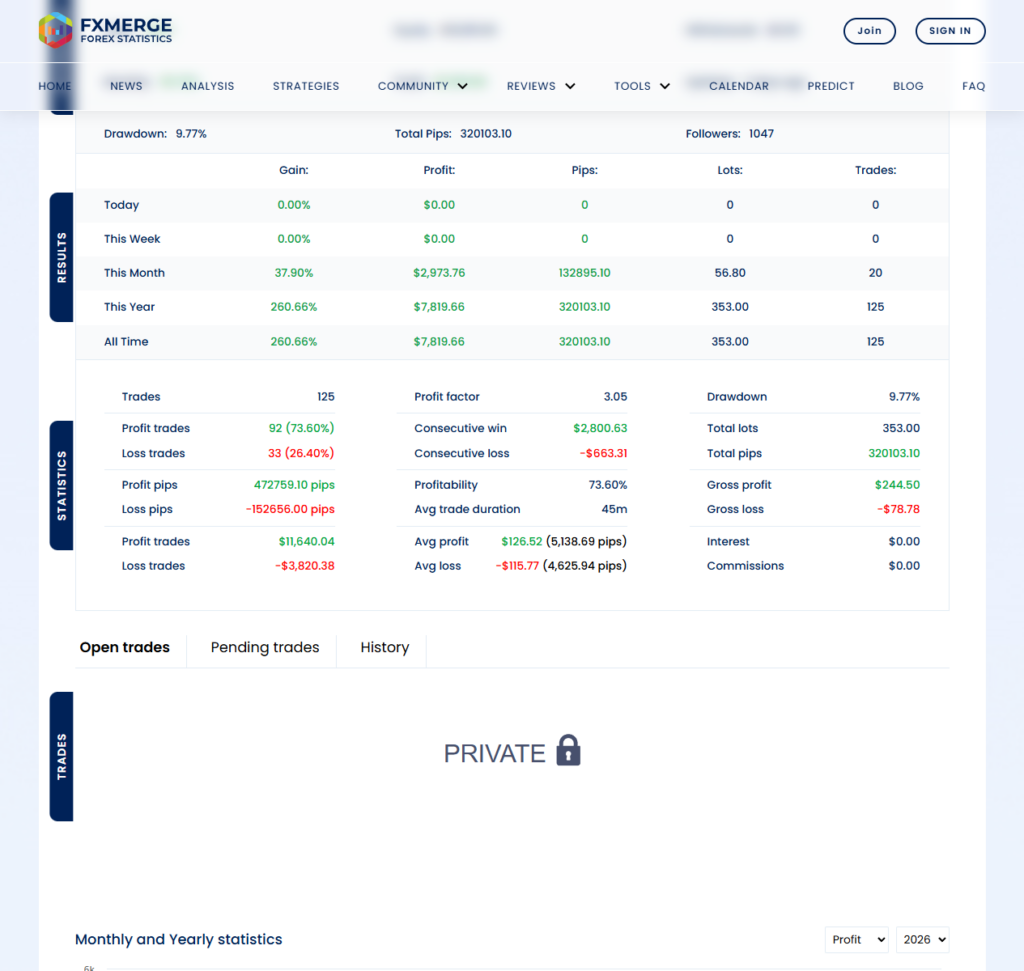Click loss trades amount -$3,820.38
This screenshot has width=1024, height=971.
click(x=304, y=566)
